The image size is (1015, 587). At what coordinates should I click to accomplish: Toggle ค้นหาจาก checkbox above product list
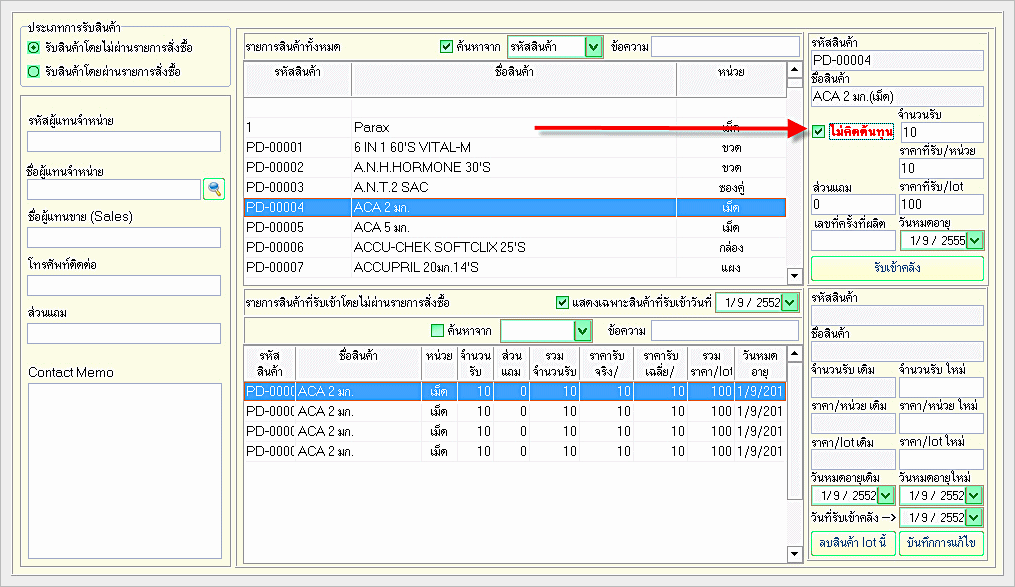(446, 46)
